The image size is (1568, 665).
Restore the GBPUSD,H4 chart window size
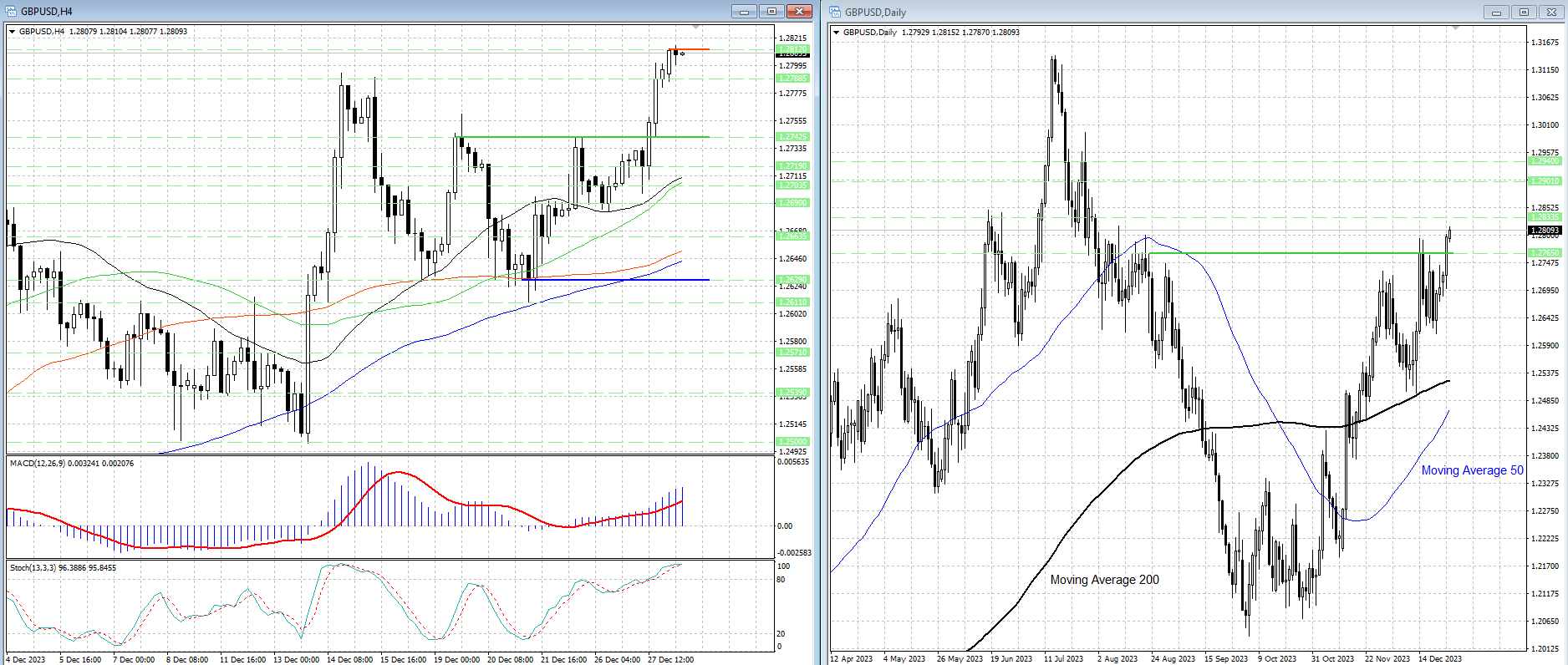click(x=771, y=12)
